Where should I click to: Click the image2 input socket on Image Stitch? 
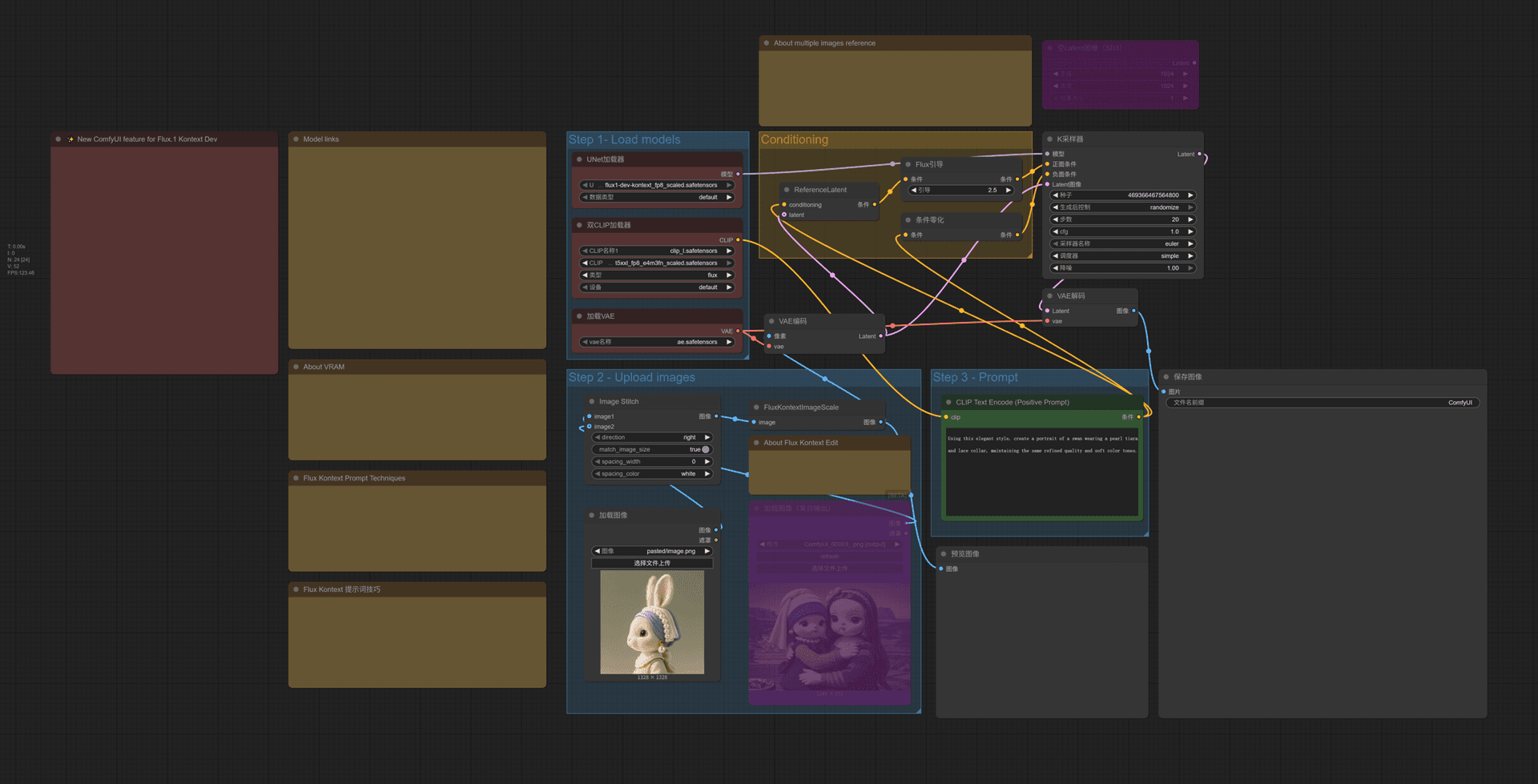pos(589,427)
